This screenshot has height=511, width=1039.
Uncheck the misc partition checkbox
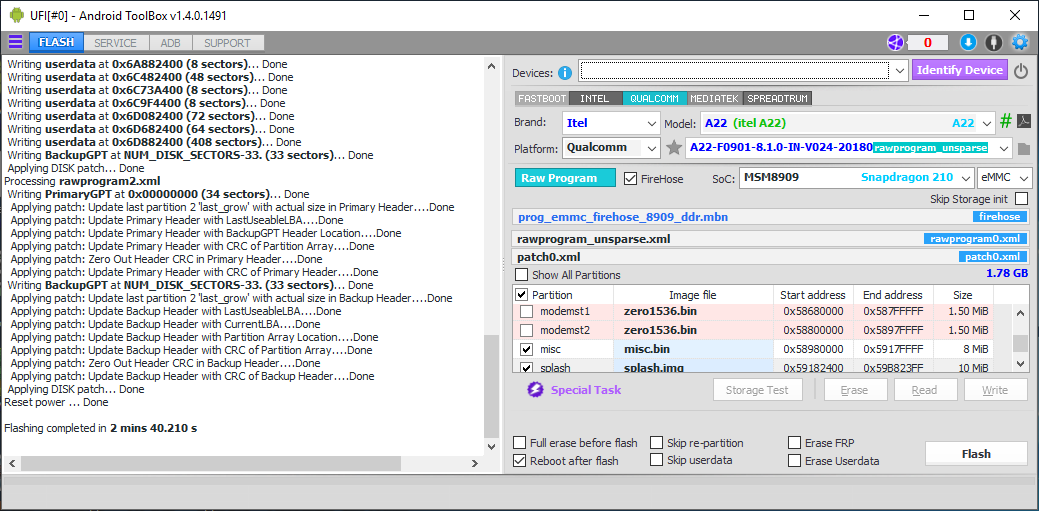(x=526, y=349)
